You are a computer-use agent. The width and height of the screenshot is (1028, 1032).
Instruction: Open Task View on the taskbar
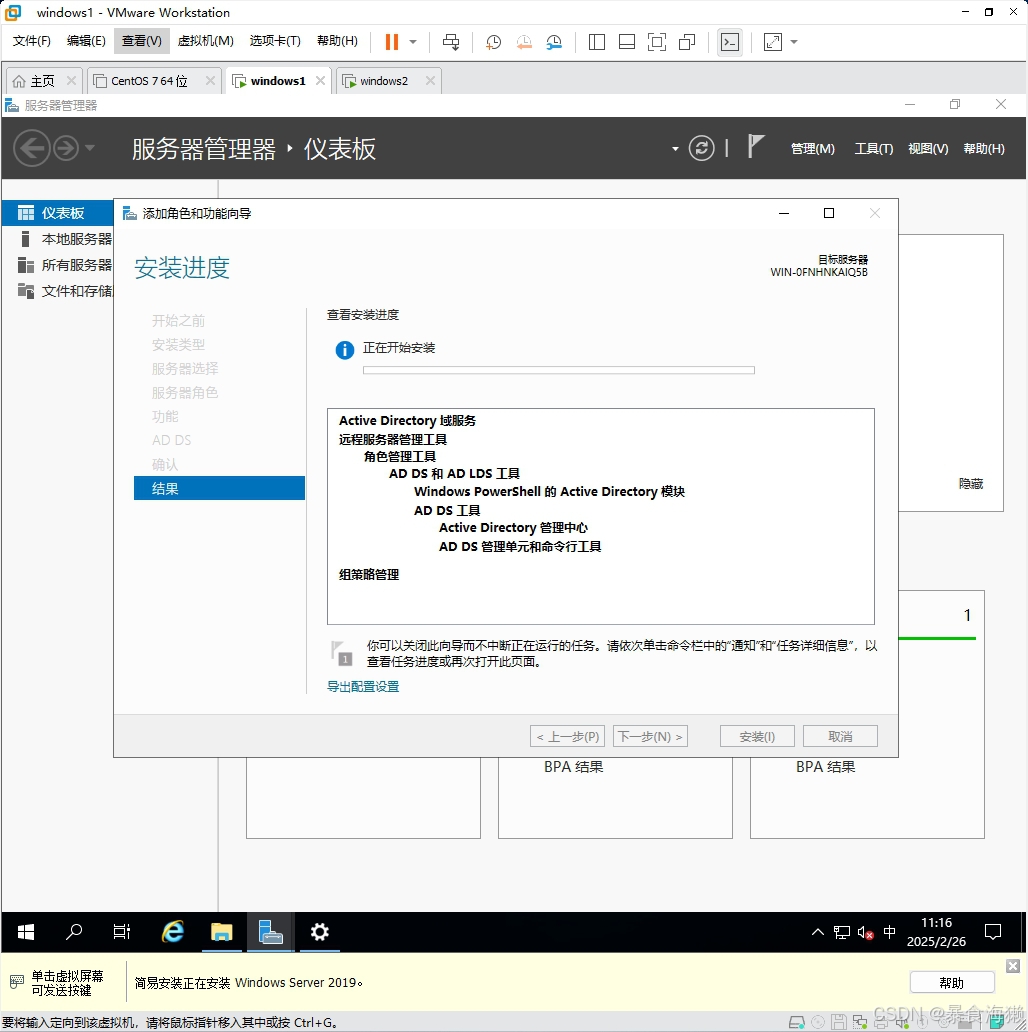tap(122, 932)
